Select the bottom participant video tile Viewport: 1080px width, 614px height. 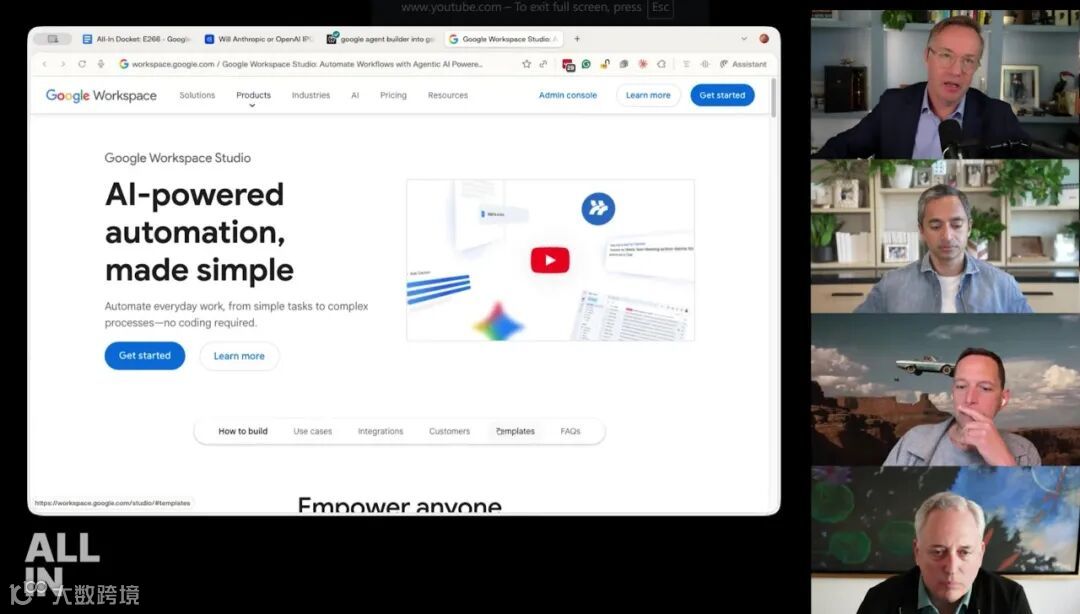pyautogui.click(x=945, y=540)
